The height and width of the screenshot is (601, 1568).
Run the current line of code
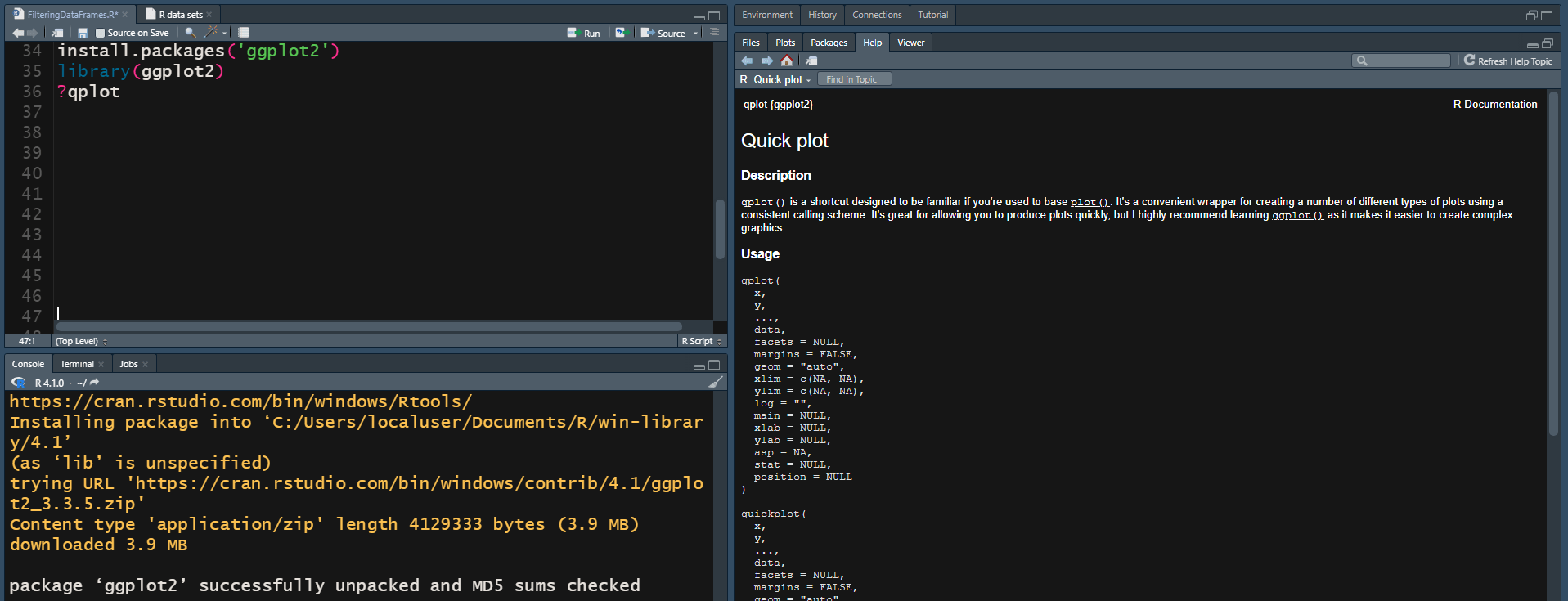(584, 33)
